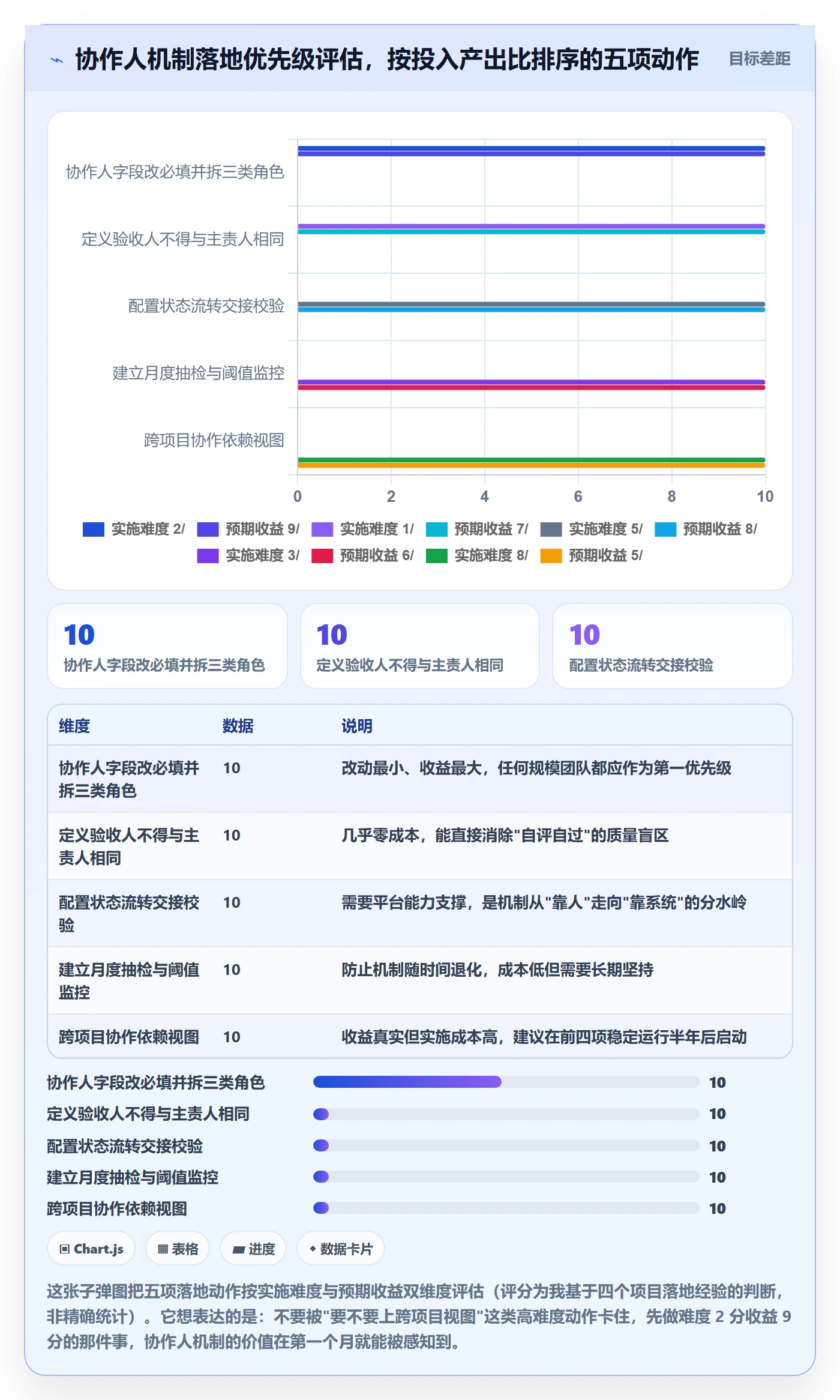Click the 建立月度抽检与阈值监控 label on the chart axis
The width and height of the screenshot is (840, 1400).
(x=199, y=373)
